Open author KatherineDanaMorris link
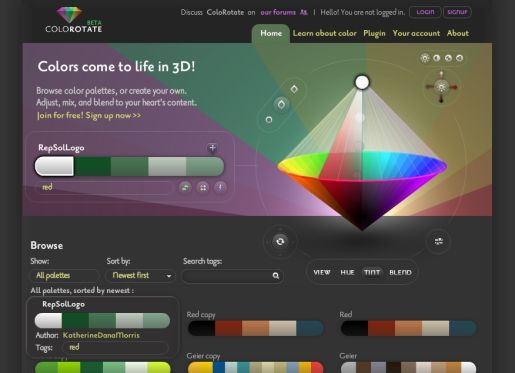This screenshot has height=373, width=515. coord(101,335)
